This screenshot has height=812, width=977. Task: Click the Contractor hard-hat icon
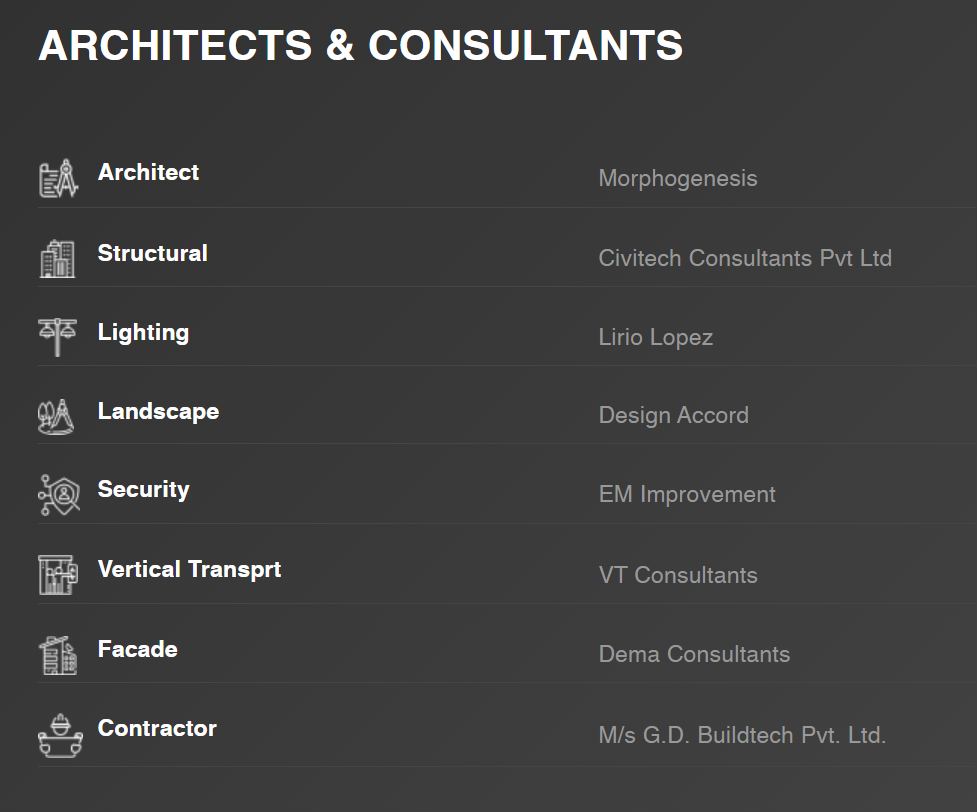point(60,736)
